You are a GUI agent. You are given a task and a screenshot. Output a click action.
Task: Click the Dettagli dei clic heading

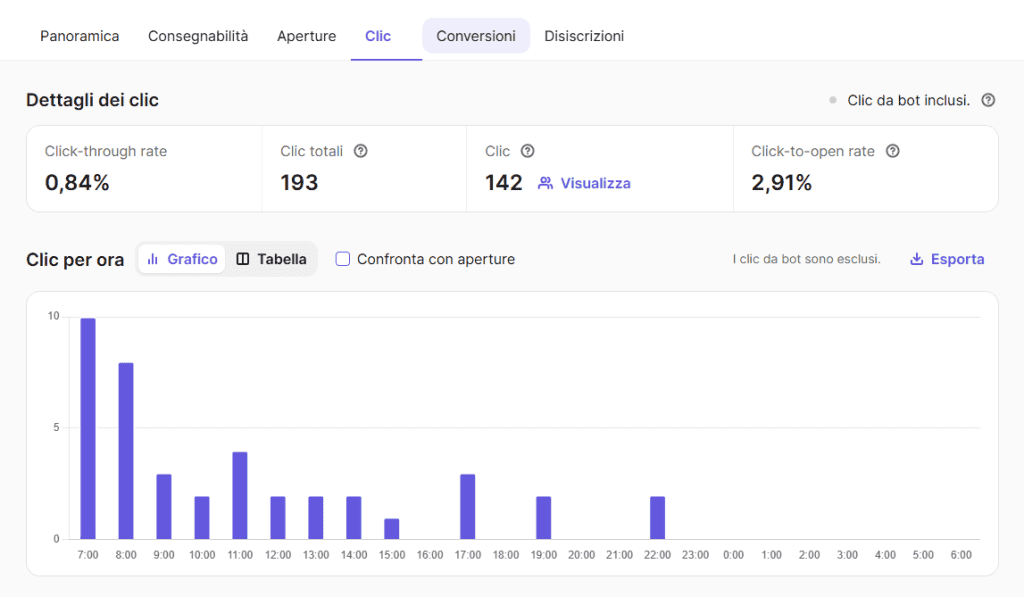(92, 100)
